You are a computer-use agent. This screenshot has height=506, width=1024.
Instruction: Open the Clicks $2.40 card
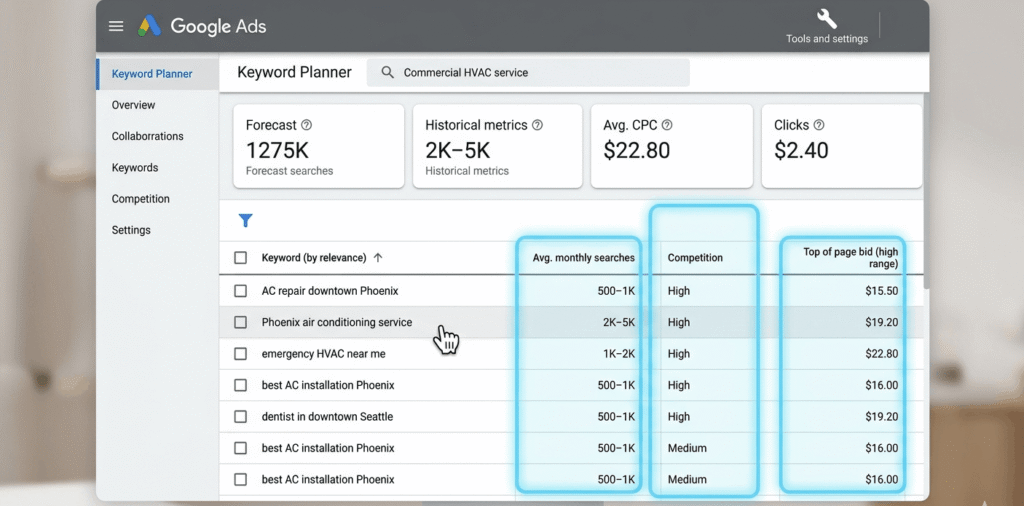[x=842, y=146]
